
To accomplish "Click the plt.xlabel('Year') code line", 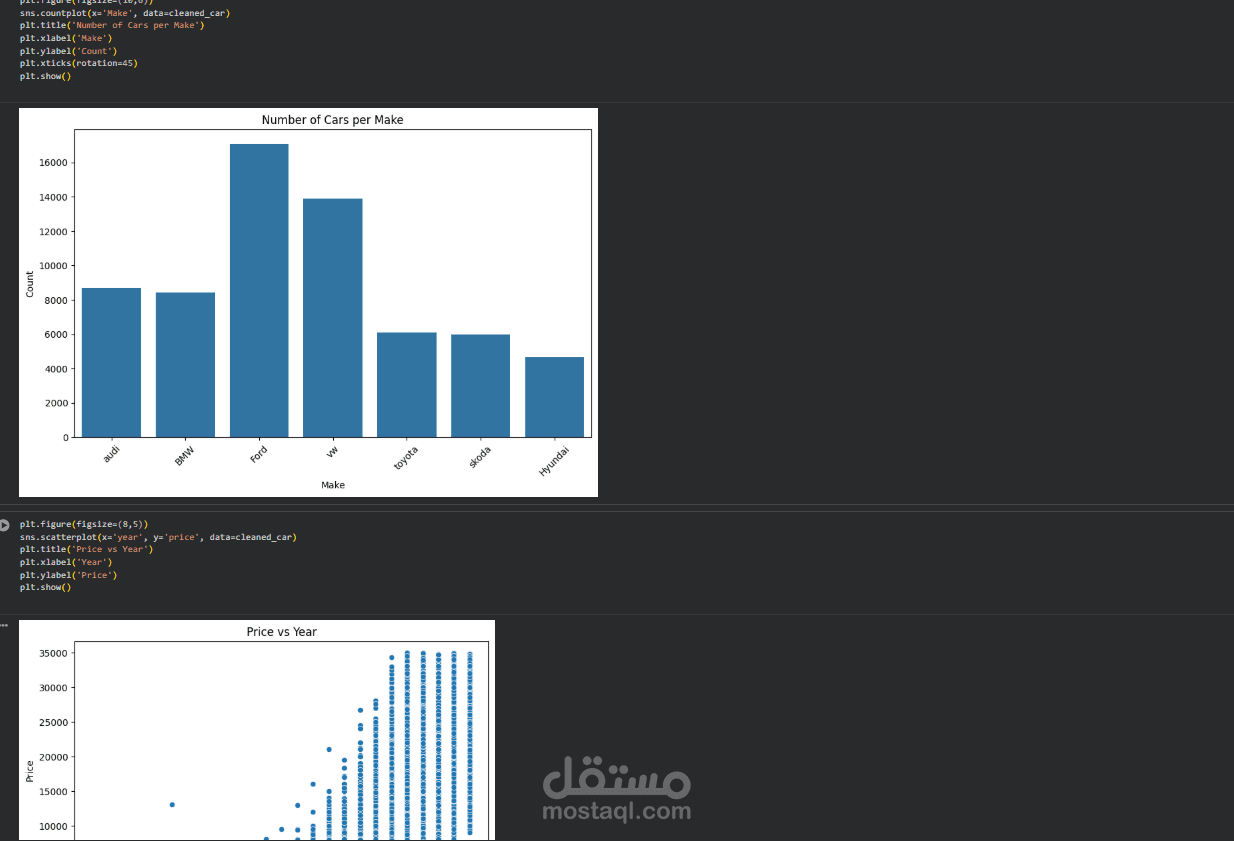I will 66,562.
